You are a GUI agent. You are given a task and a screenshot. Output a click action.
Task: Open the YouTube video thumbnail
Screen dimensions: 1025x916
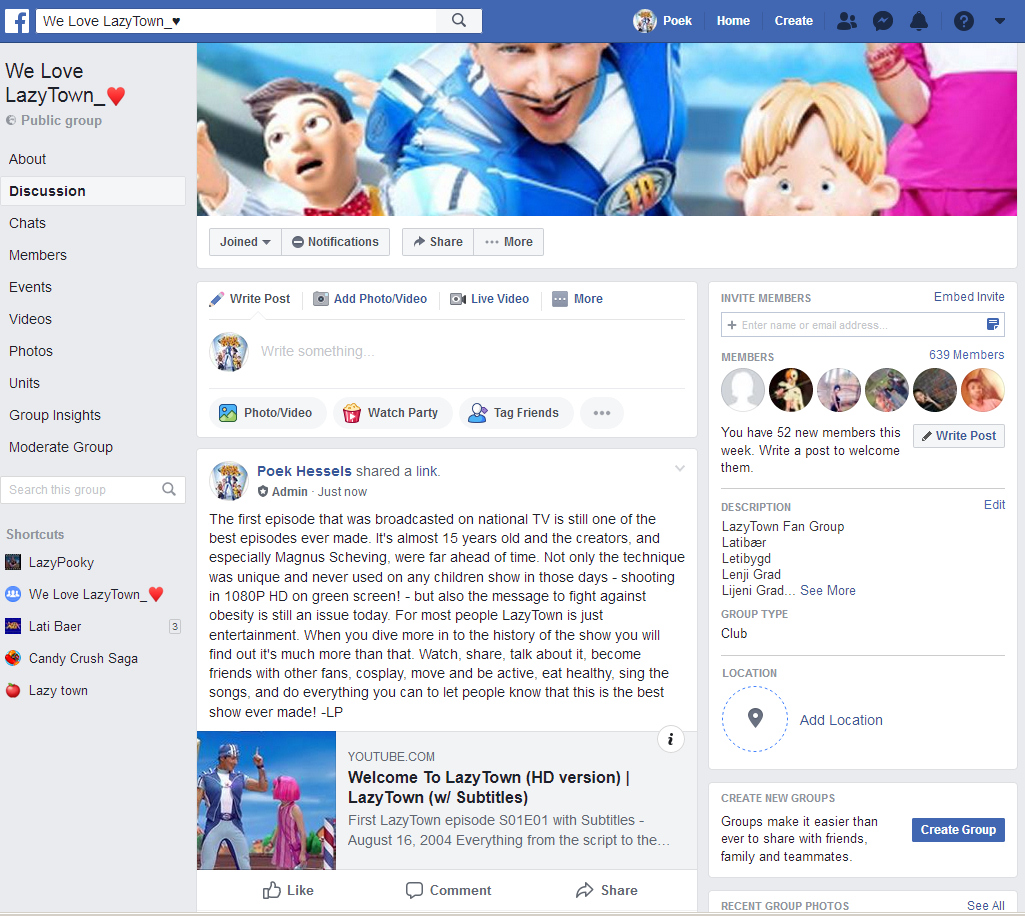[267, 801]
